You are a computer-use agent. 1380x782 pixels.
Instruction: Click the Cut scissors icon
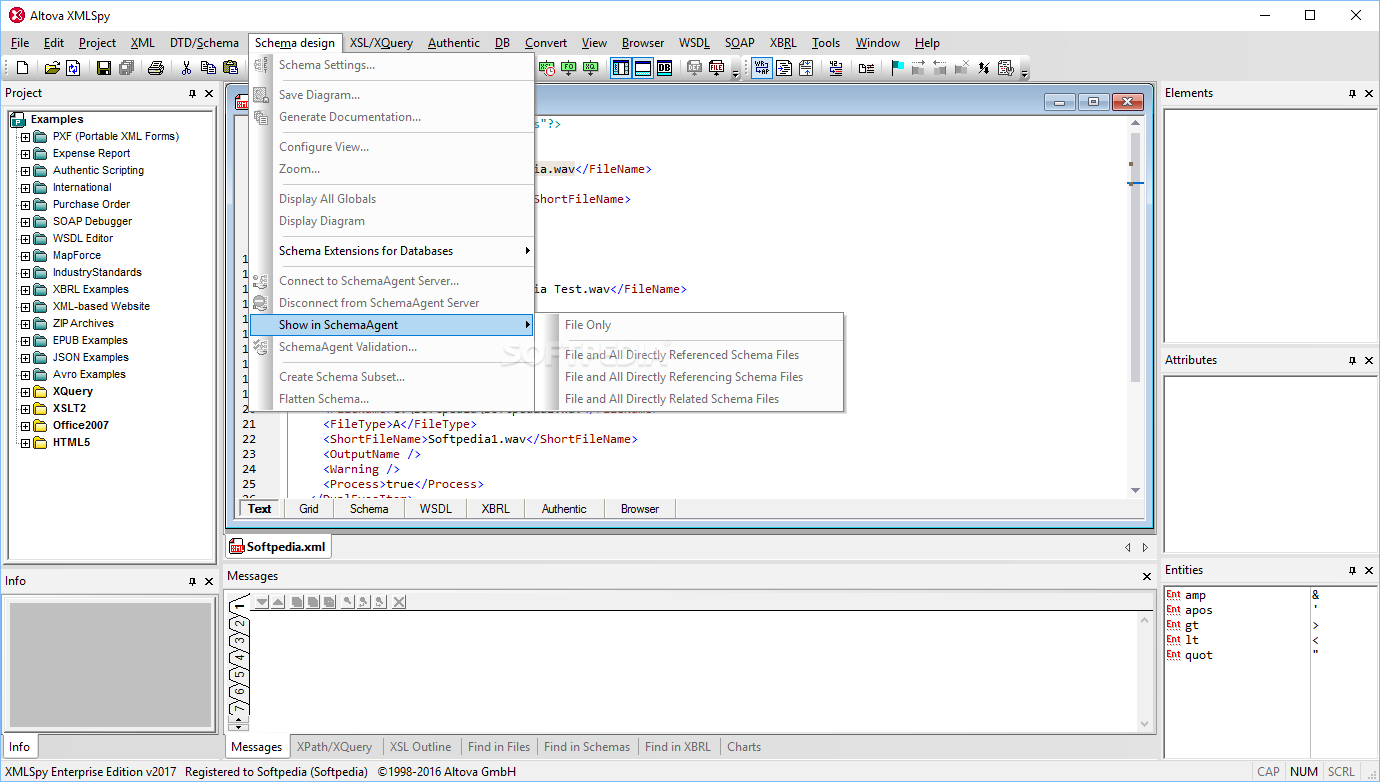[x=186, y=68]
